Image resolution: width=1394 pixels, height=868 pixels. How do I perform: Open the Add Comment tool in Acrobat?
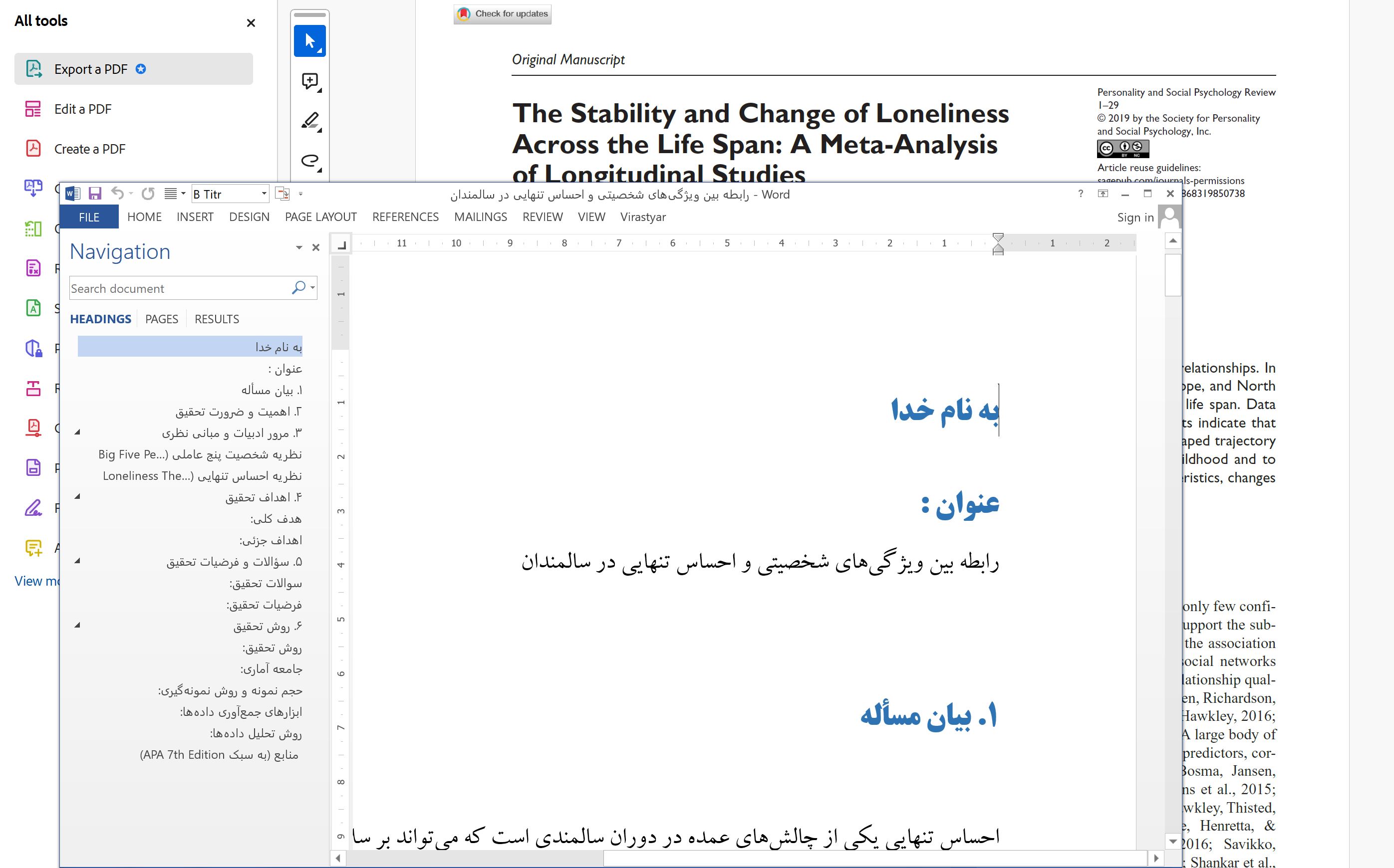[x=309, y=81]
